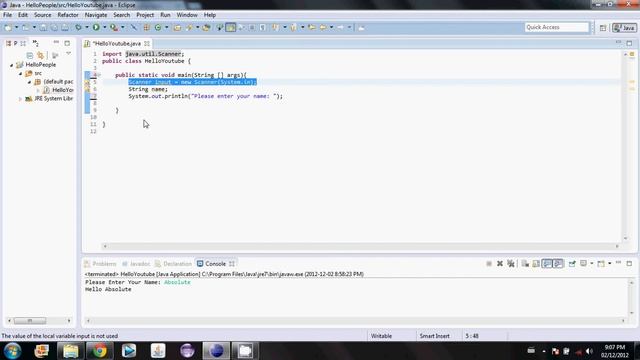Click the Run Last Tool external tools icon
Viewport: 640px width, 360px height.
pyautogui.click(x=114, y=27)
